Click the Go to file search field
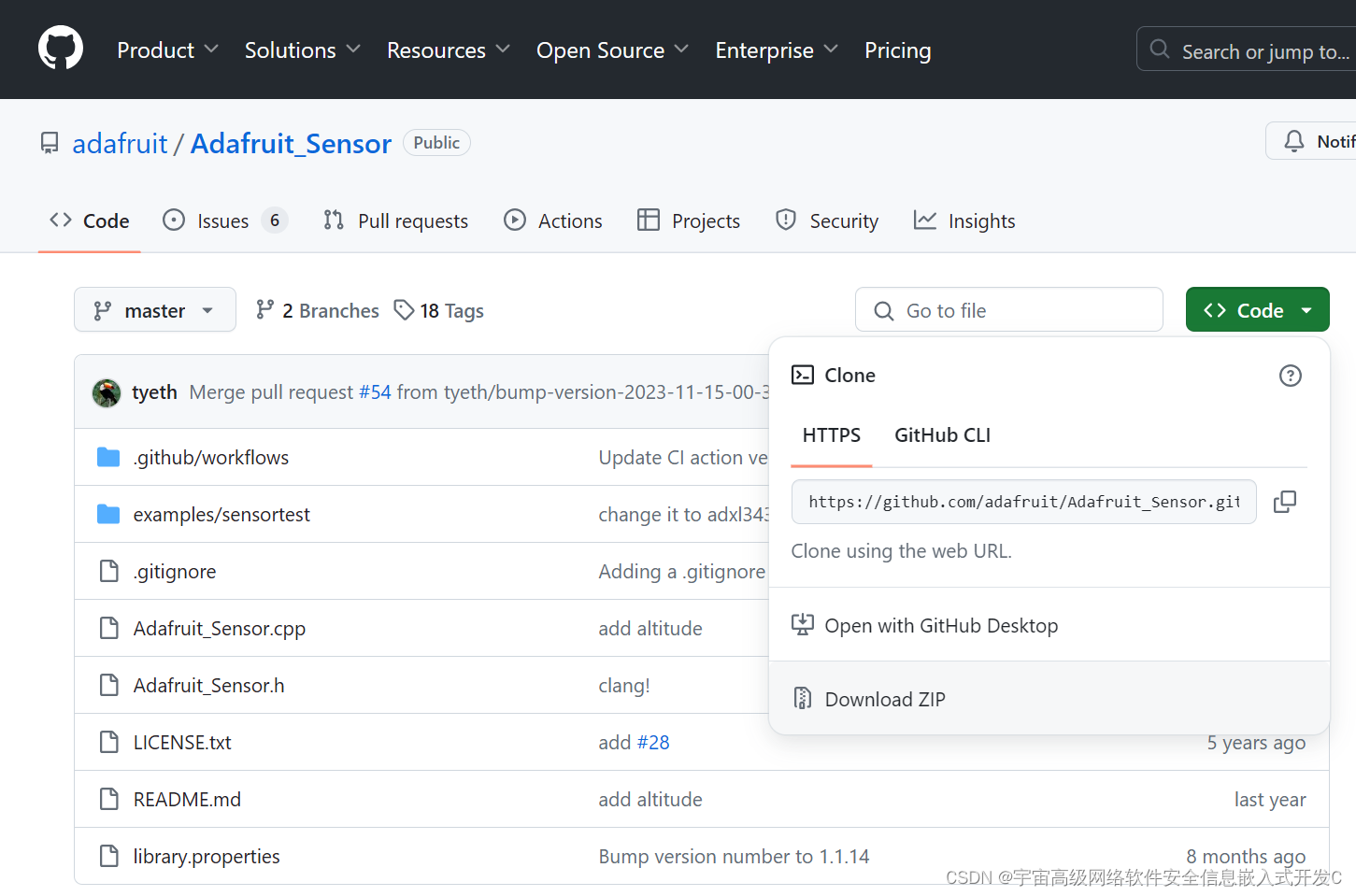The width and height of the screenshot is (1356, 896). 1009,310
